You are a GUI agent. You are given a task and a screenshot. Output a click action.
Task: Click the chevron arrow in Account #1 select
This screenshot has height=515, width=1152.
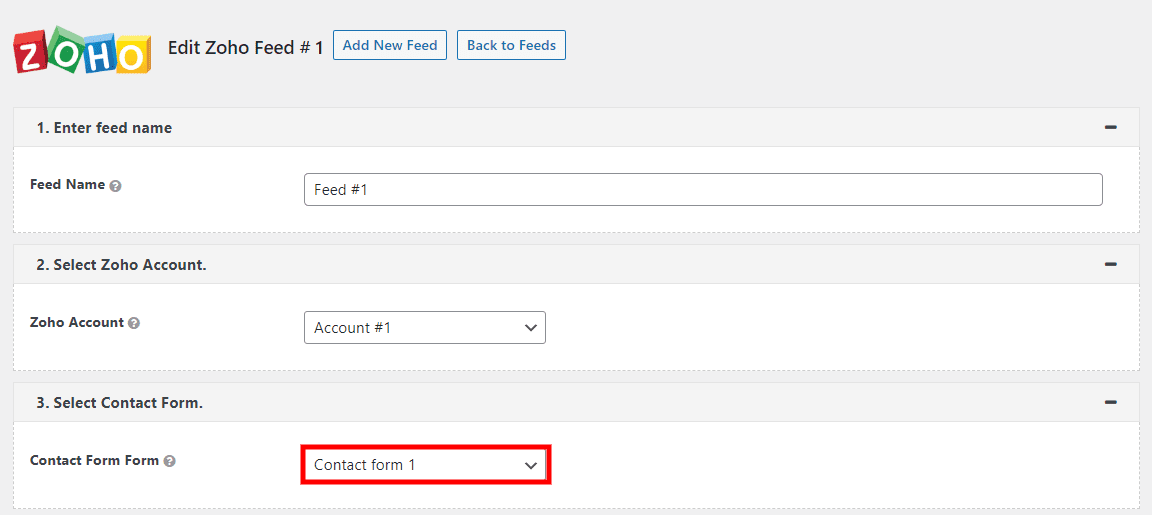coord(530,328)
